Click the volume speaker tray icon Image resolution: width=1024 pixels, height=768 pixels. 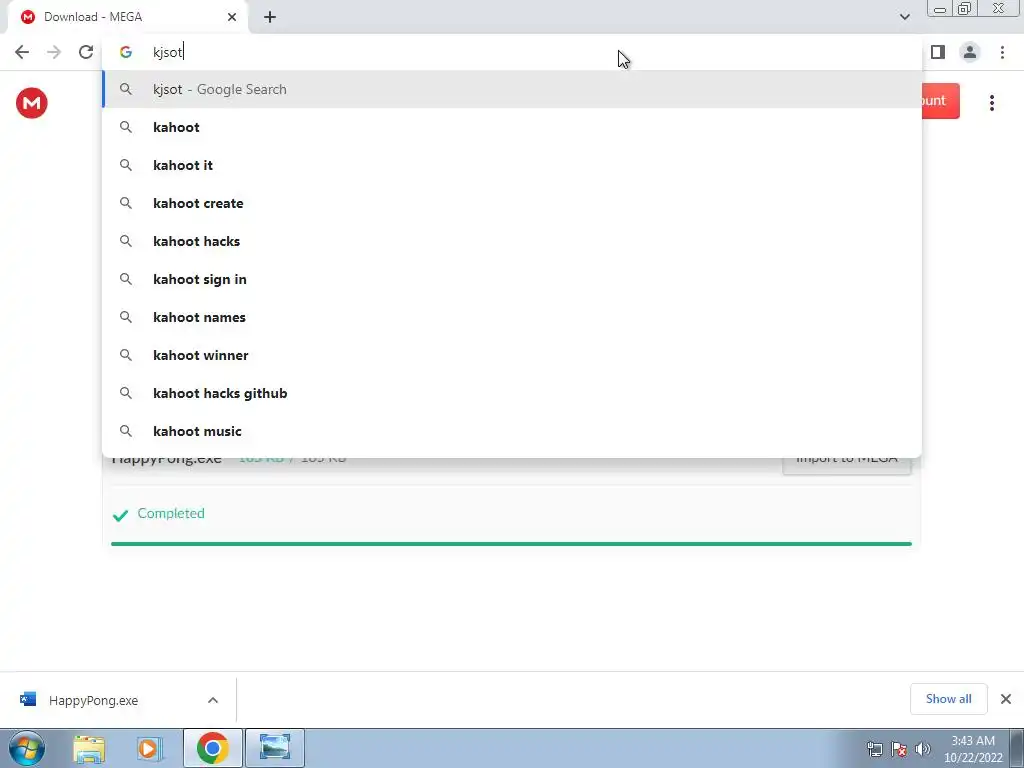[x=923, y=749]
